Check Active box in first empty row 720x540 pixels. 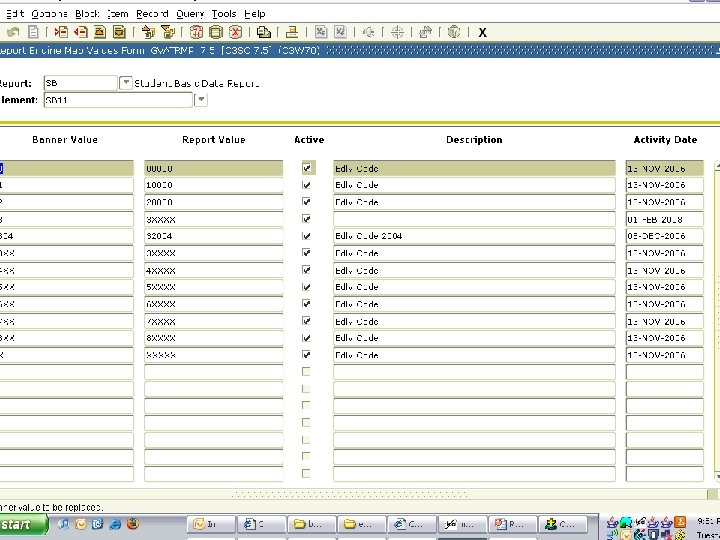coord(306,371)
